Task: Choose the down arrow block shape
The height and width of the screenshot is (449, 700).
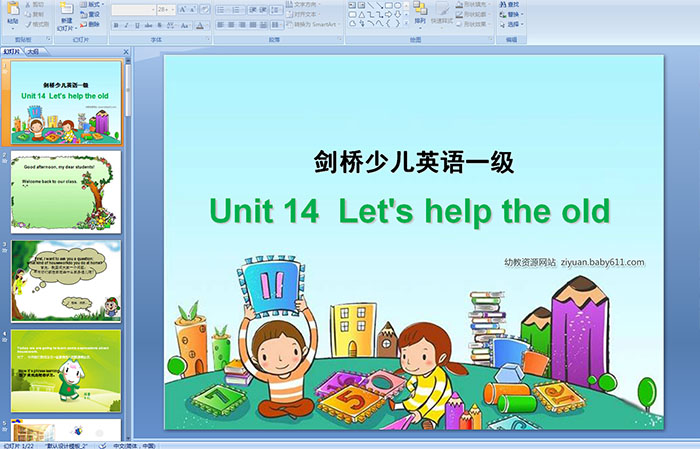Action: point(397,14)
